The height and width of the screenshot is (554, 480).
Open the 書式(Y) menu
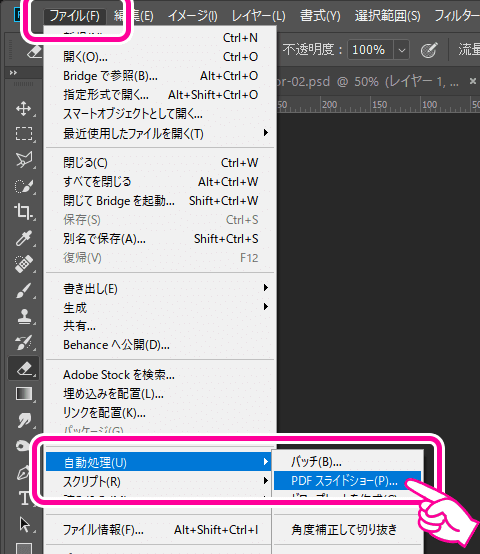[320, 16]
